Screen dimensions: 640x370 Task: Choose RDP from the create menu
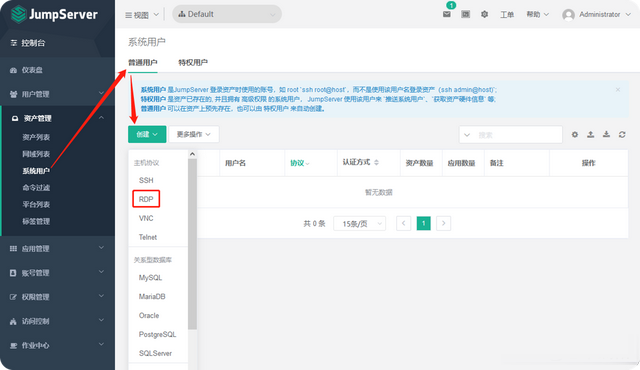(x=146, y=199)
